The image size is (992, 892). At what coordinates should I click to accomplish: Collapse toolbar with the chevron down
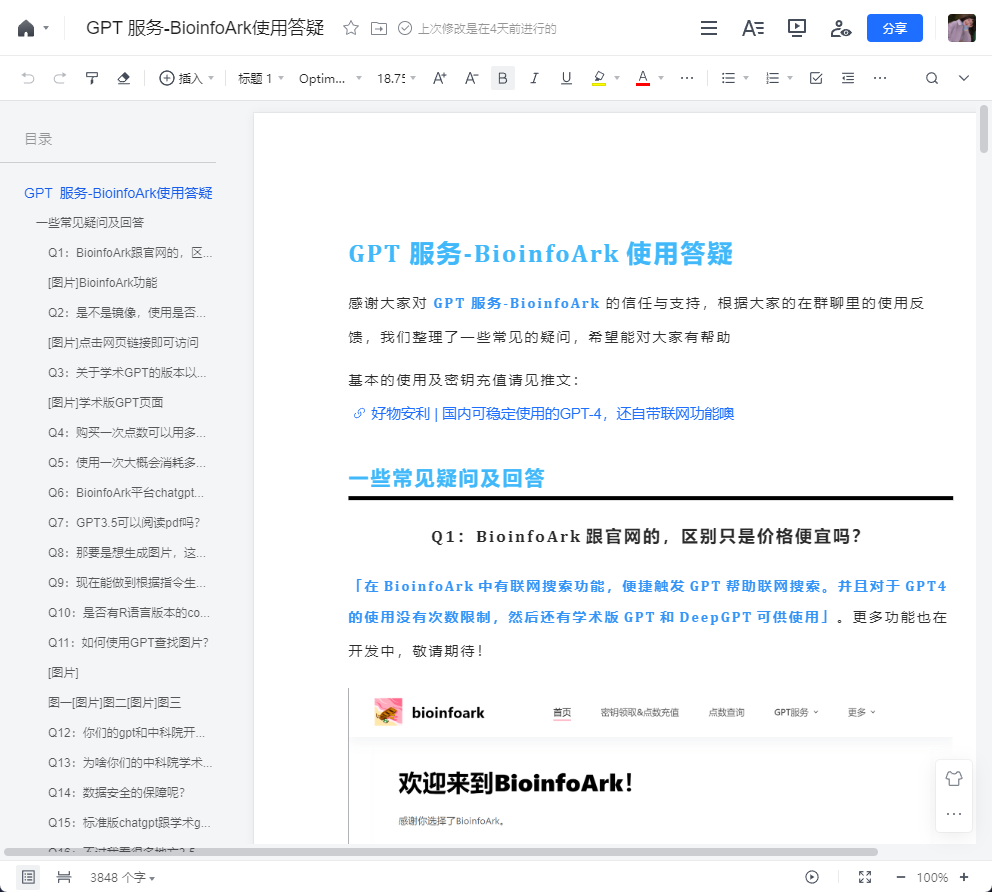click(964, 78)
